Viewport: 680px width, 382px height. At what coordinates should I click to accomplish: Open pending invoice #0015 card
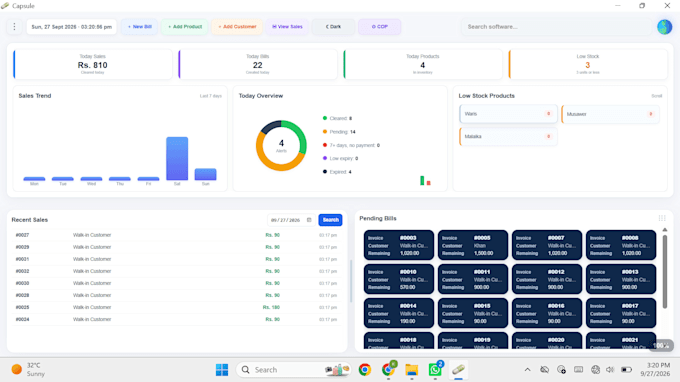473,313
